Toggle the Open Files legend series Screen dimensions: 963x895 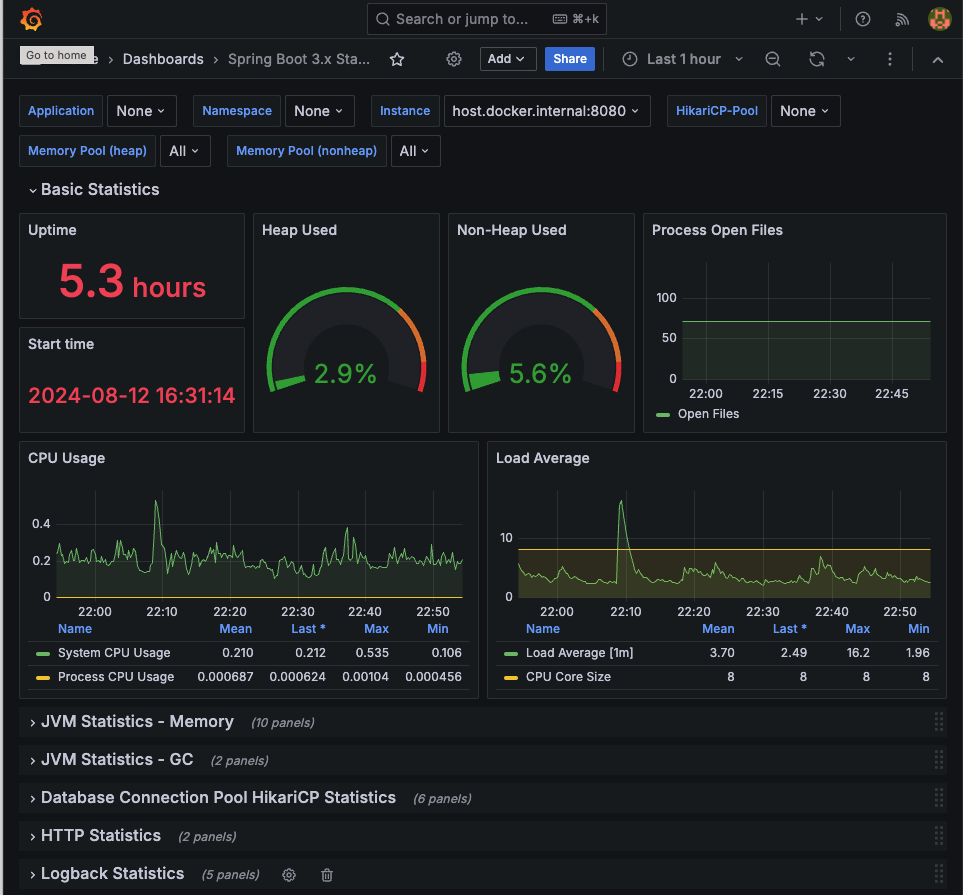708,414
